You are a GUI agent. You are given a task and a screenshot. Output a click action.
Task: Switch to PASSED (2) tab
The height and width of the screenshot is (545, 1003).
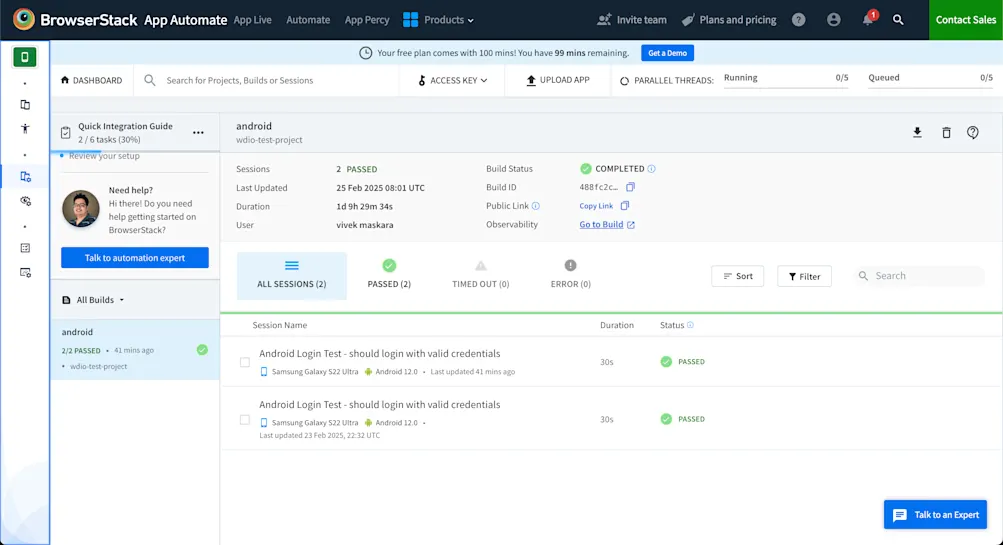(x=389, y=276)
